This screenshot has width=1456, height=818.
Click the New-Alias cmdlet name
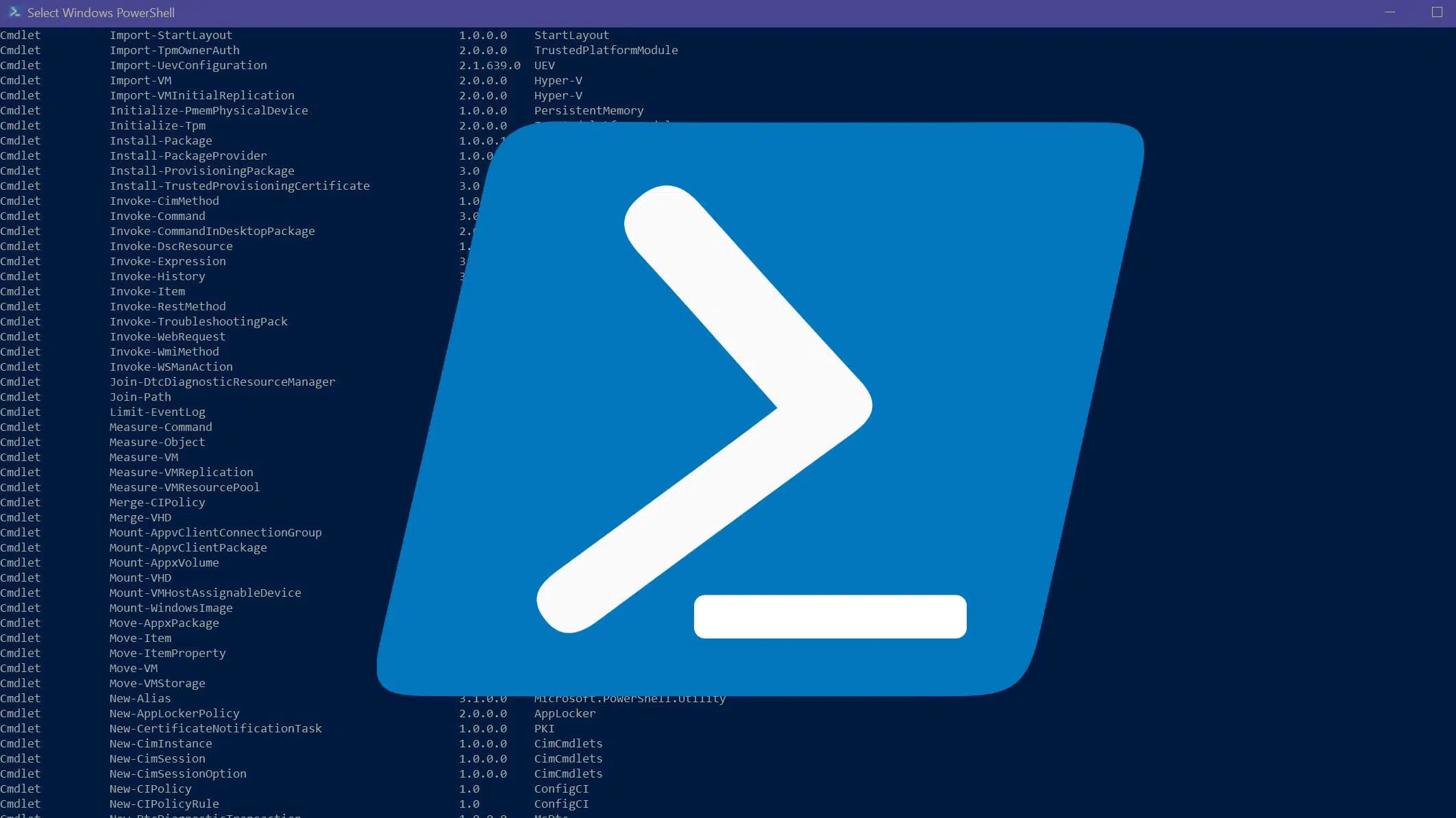click(x=140, y=699)
